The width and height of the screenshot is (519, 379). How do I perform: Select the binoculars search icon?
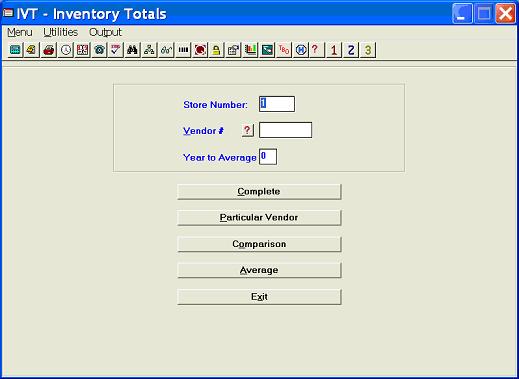tap(133, 50)
